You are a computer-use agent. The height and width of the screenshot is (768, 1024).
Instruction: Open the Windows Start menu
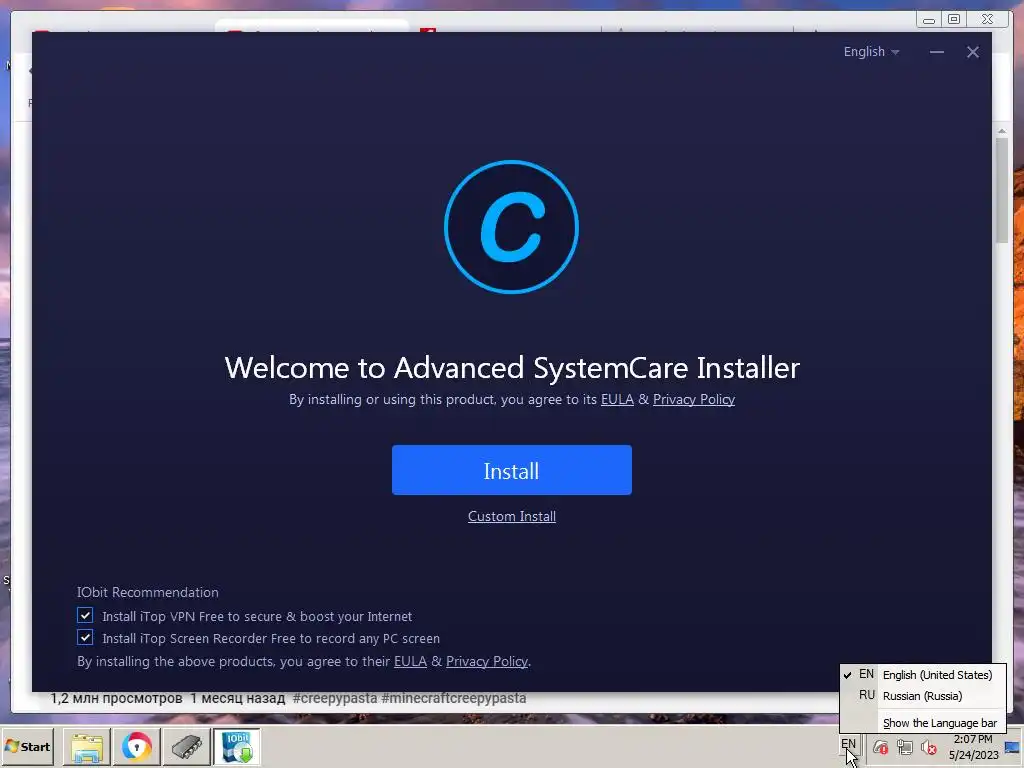27,746
